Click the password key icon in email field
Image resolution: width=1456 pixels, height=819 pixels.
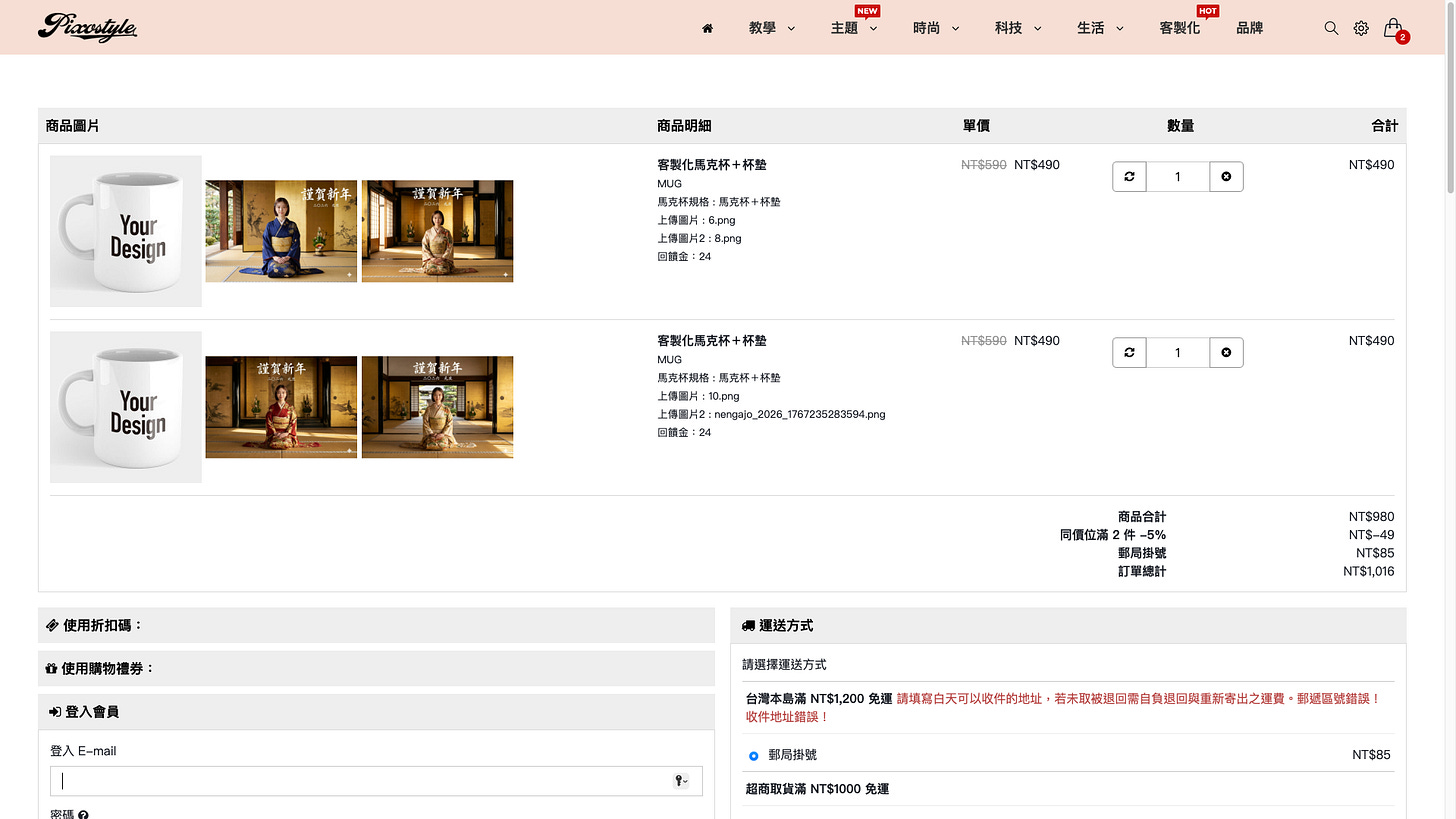[x=681, y=781]
